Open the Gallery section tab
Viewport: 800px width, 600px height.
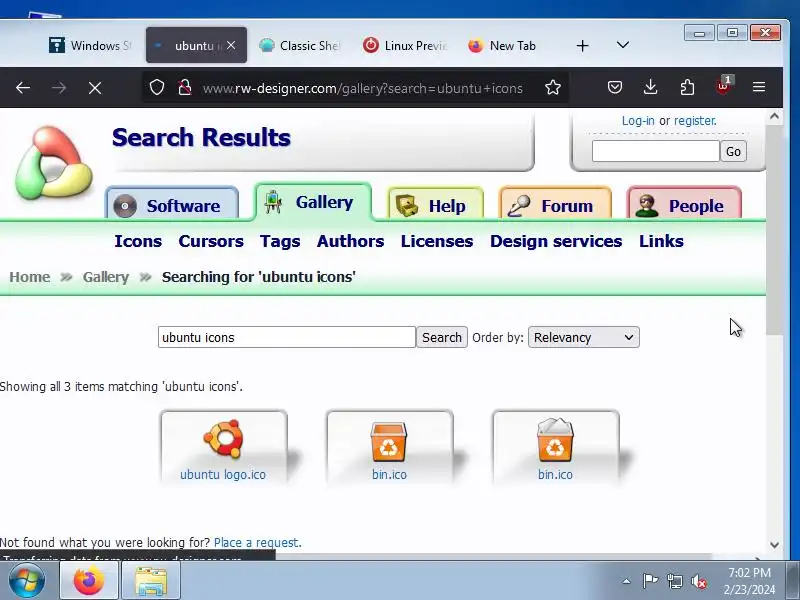point(313,202)
